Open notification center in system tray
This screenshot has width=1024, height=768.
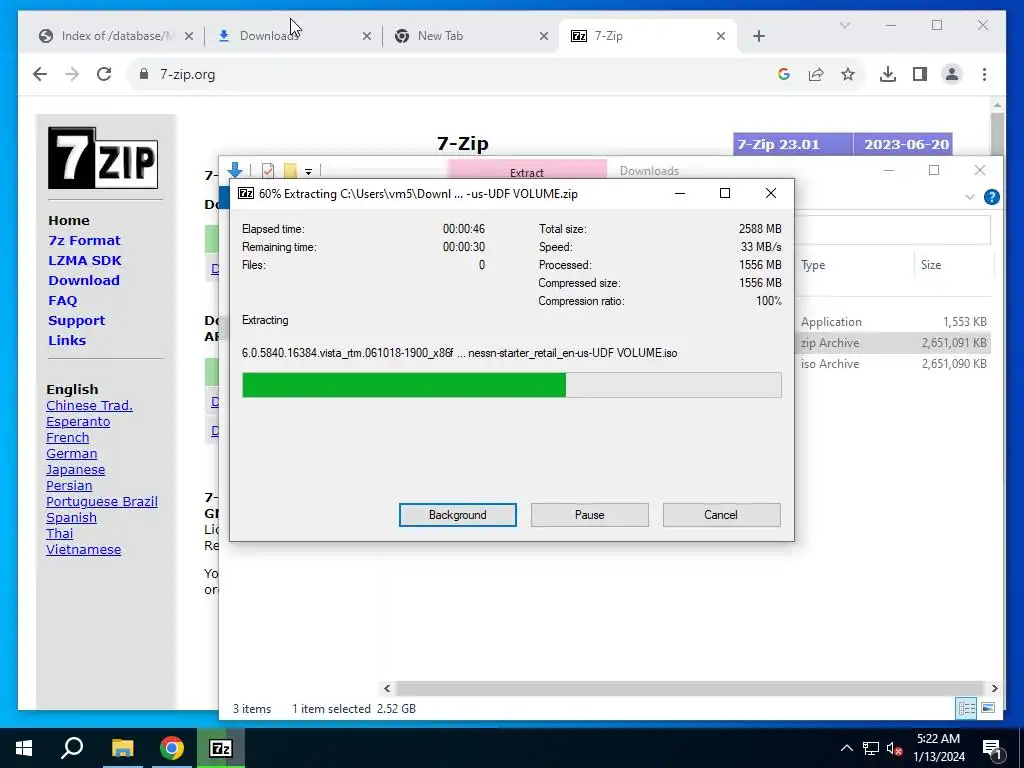tap(992, 748)
